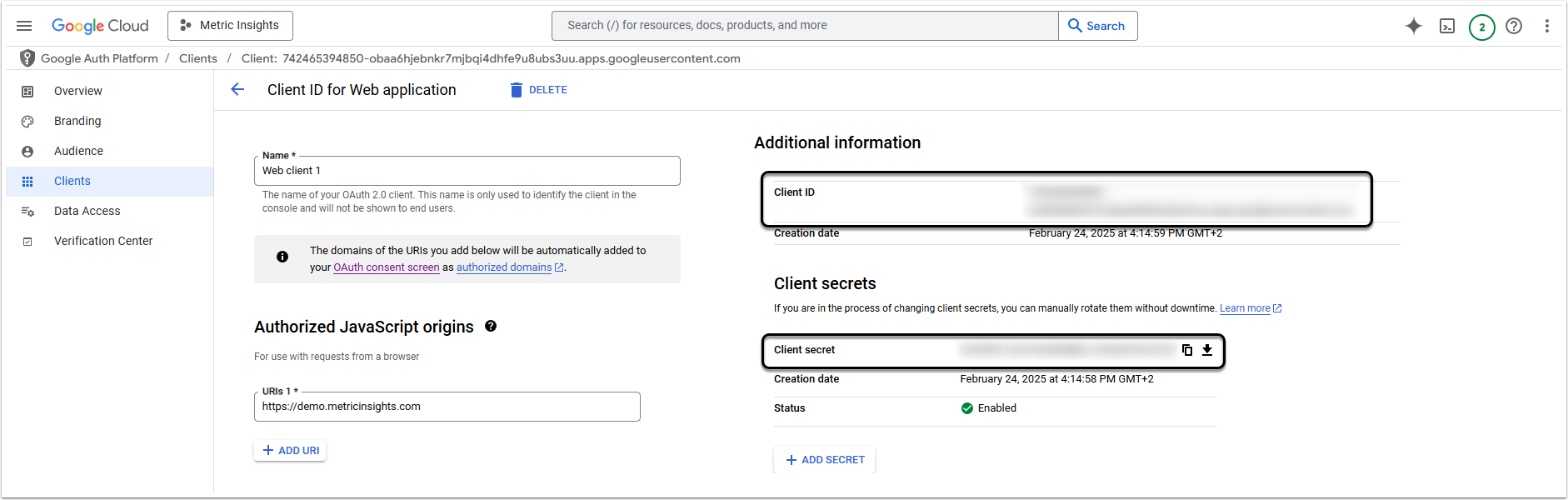Copy the client secret to clipboard
This screenshot has height=500, width=1568.
1187,350
